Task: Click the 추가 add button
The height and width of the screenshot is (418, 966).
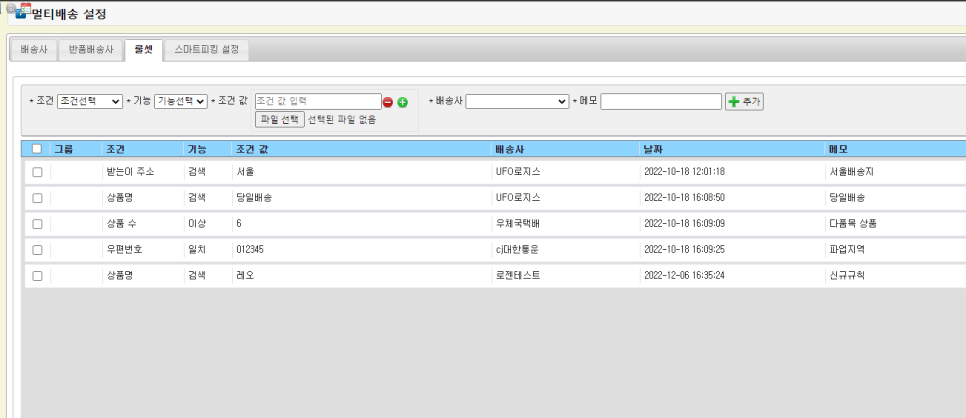Action: (x=745, y=102)
